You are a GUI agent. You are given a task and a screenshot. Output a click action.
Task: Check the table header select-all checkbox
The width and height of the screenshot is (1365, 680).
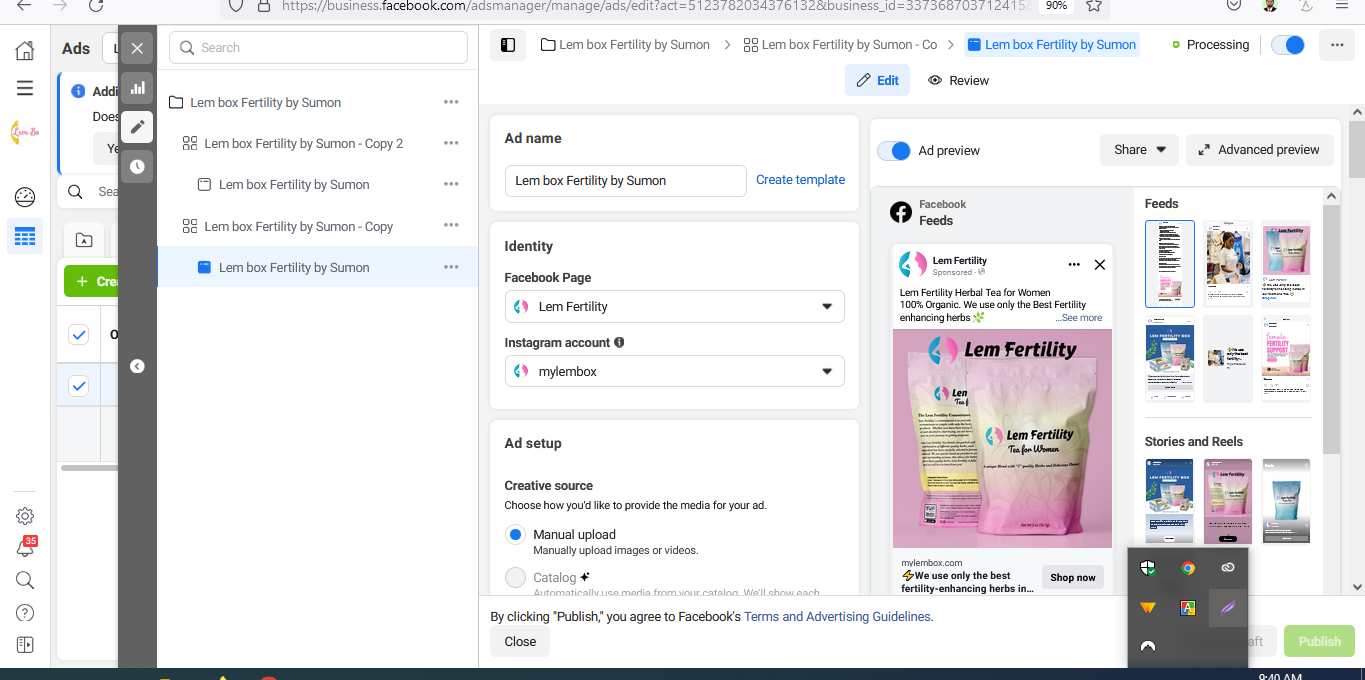[79, 334]
